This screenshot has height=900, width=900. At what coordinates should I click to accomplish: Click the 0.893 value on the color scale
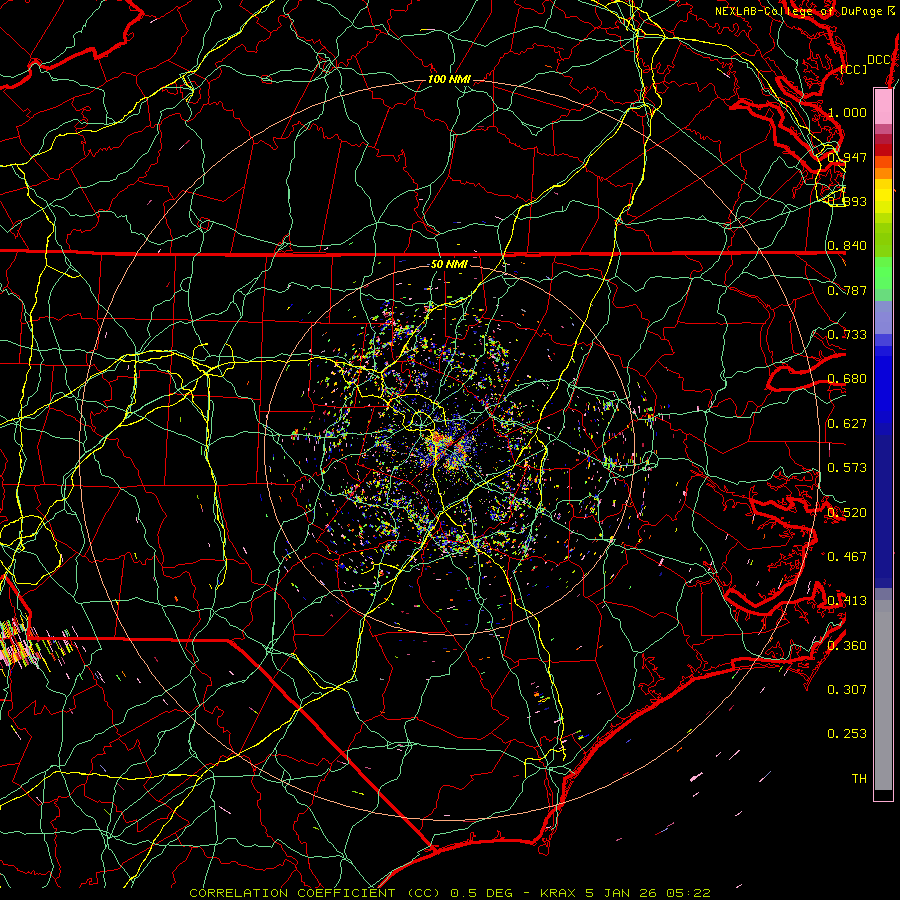click(847, 201)
